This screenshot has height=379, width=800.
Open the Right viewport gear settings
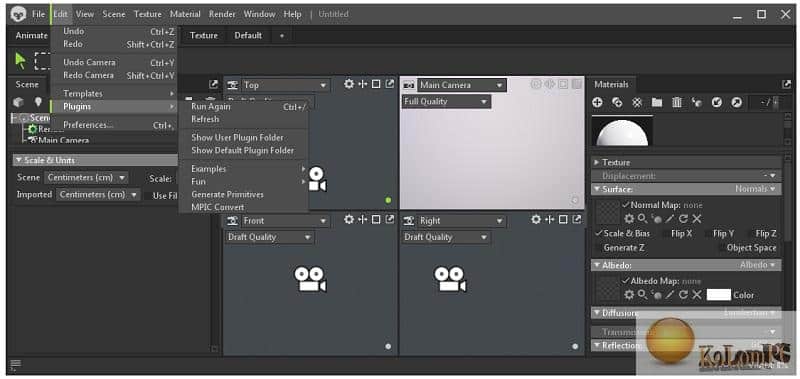[x=536, y=219]
